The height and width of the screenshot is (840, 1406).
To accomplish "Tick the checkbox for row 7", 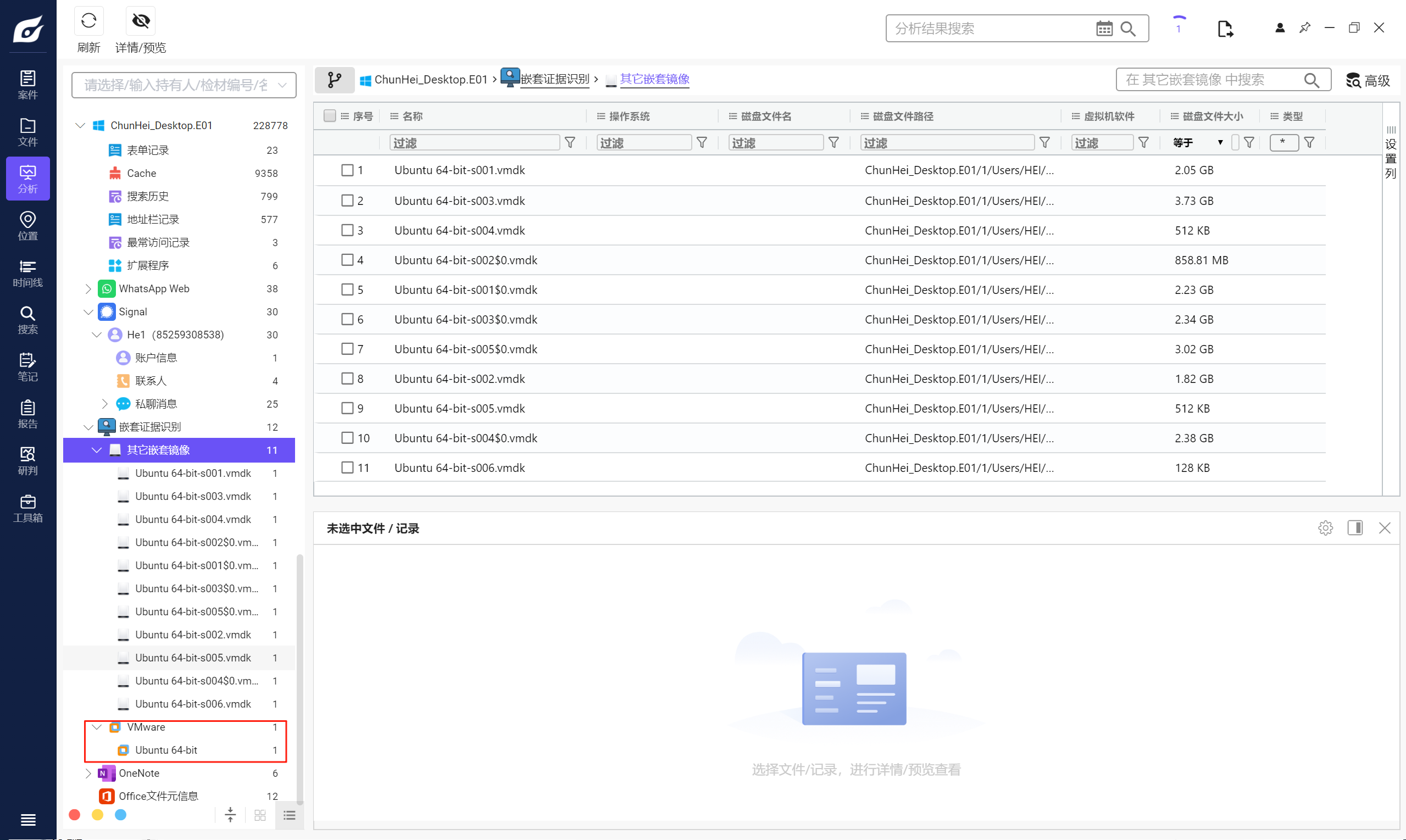I will 347,349.
